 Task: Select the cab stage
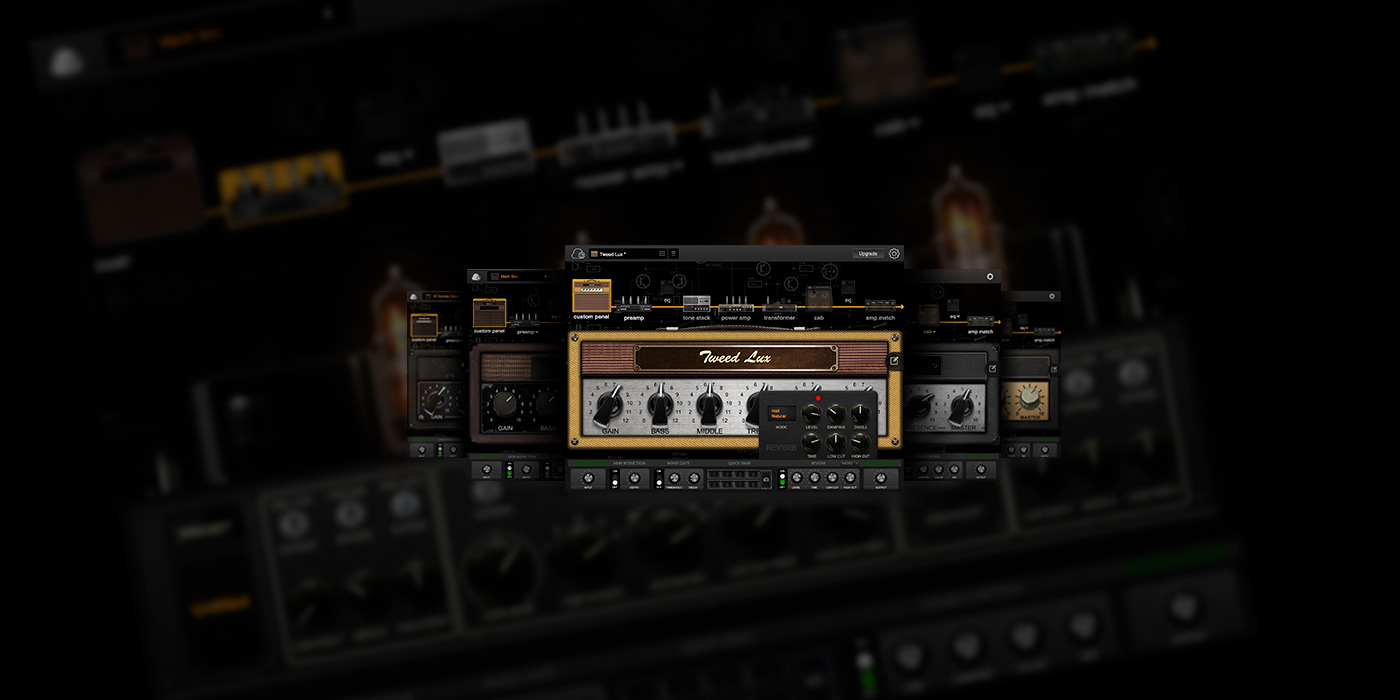[819, 301]
